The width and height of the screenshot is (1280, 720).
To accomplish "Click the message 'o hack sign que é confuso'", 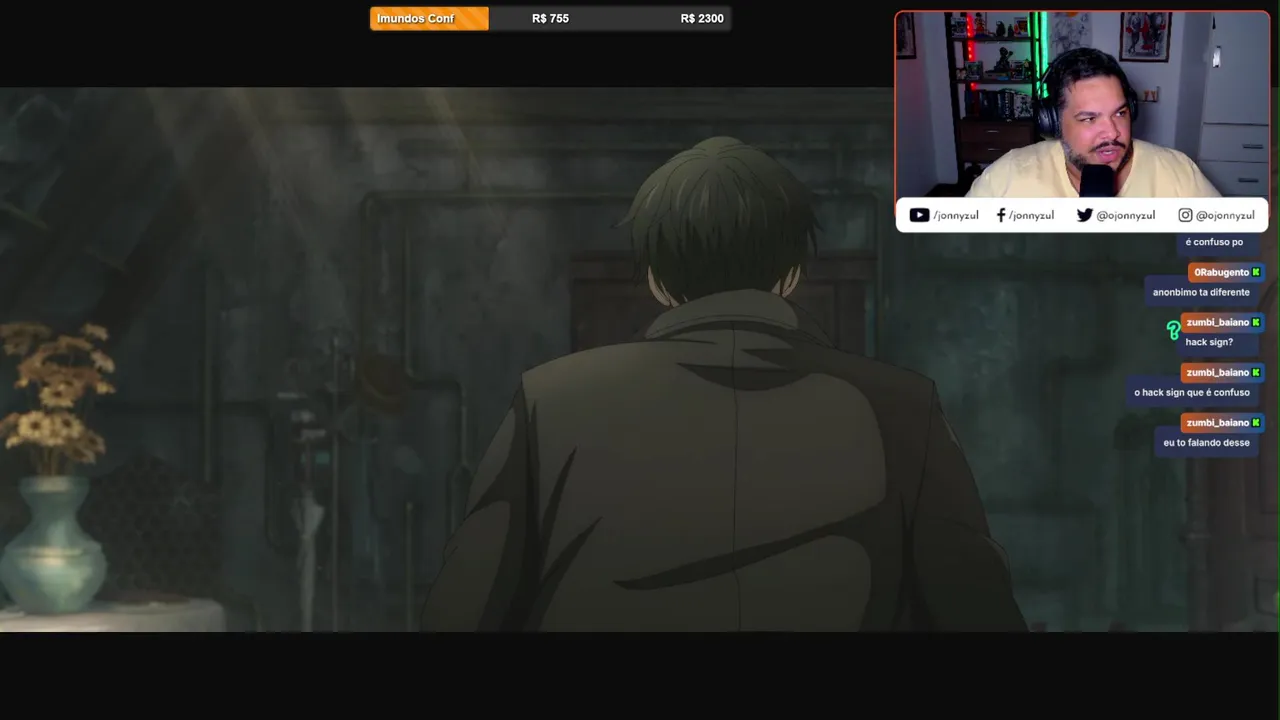I will pyautogui.click(x=1192, y=392).
